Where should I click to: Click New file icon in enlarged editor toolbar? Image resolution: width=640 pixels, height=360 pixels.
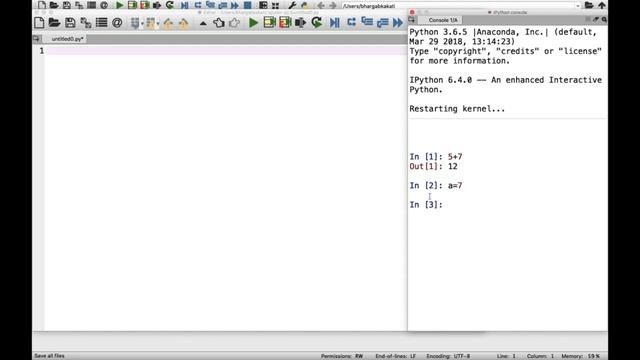39,22
